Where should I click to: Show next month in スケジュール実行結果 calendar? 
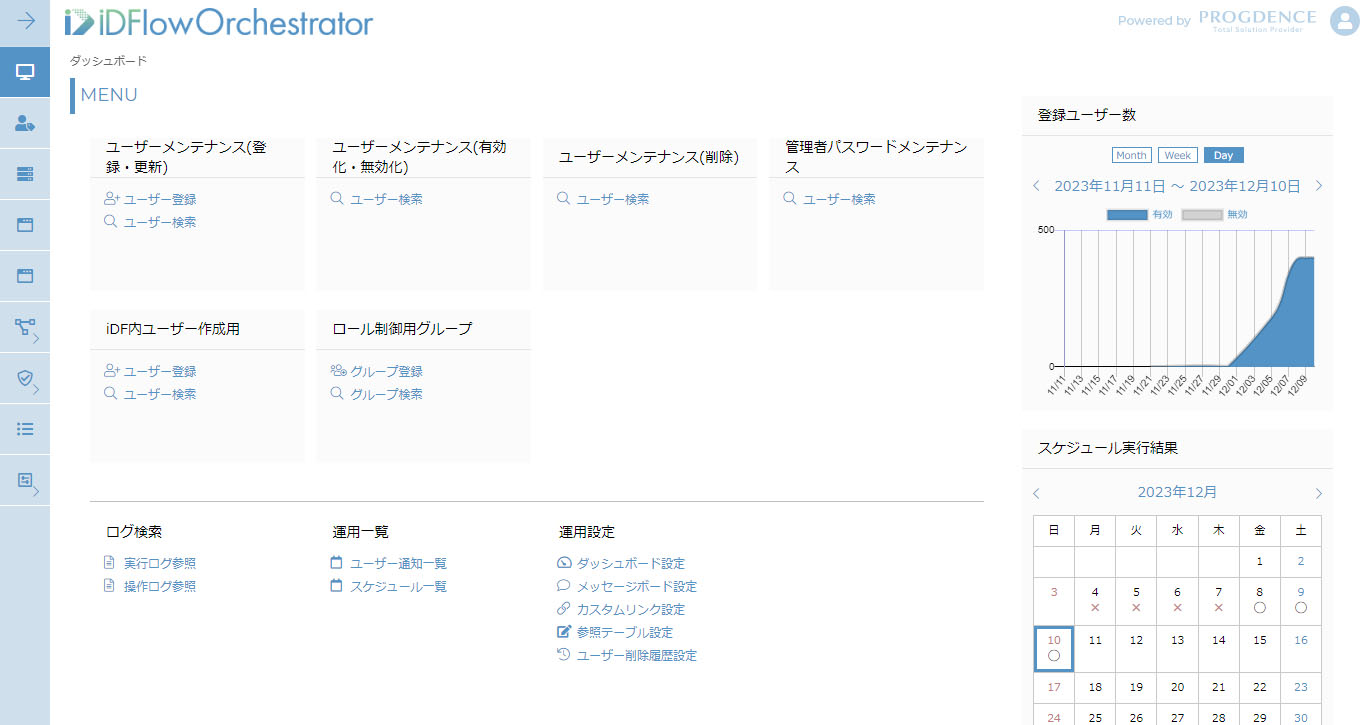pos(1319,493)
